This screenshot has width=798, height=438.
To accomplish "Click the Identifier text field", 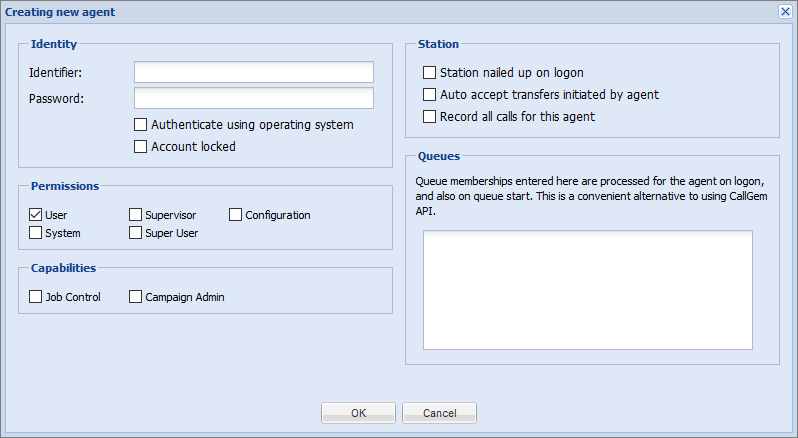I will pos(254,72).
